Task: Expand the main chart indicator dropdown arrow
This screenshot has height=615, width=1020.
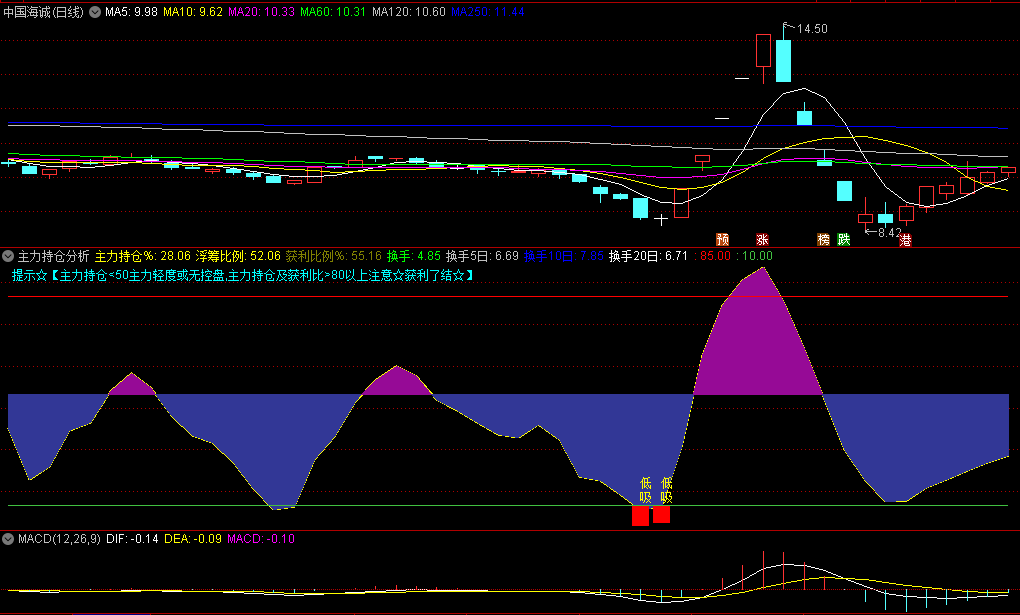Action: [95, 12]
